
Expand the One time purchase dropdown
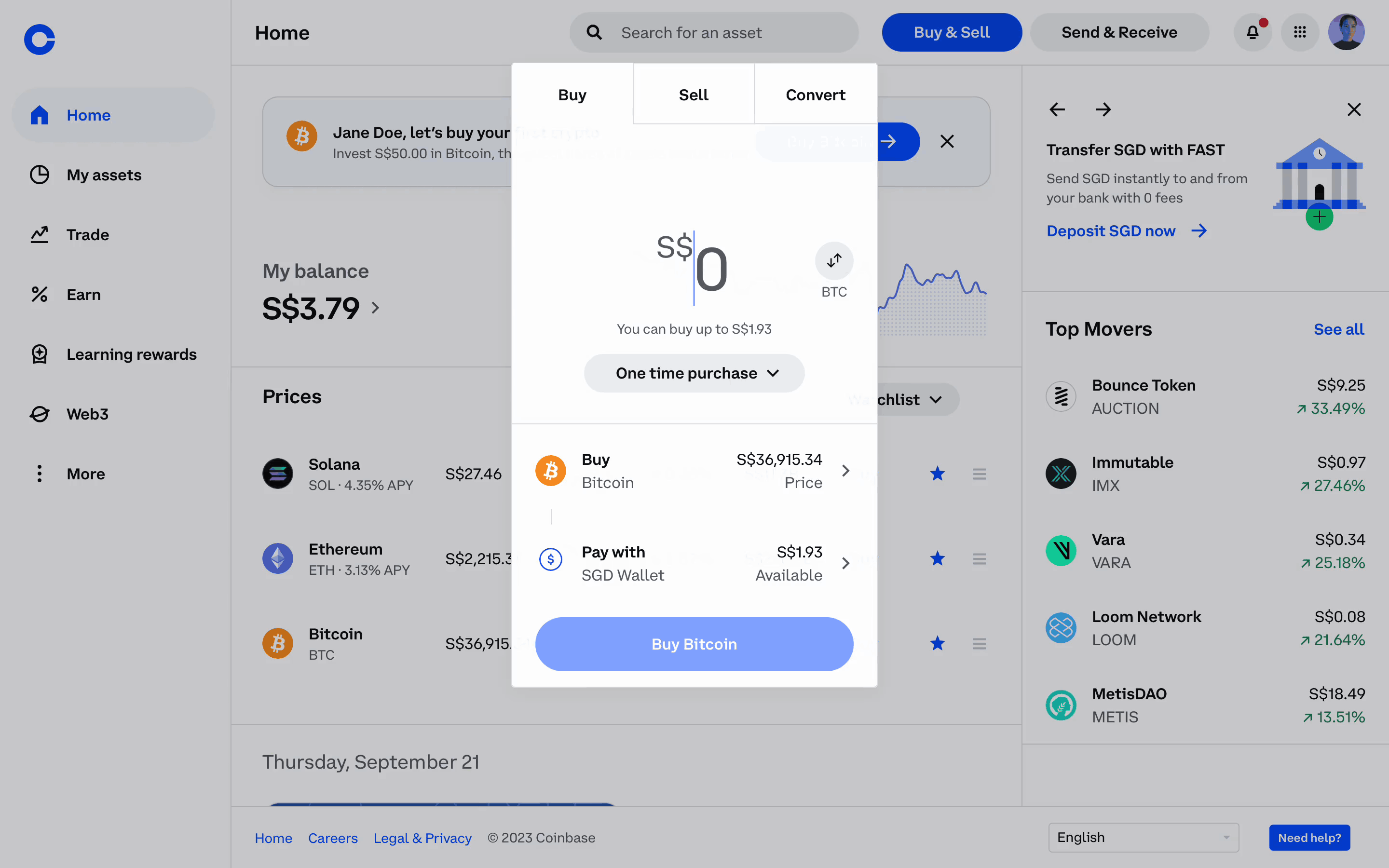[694, 374]
